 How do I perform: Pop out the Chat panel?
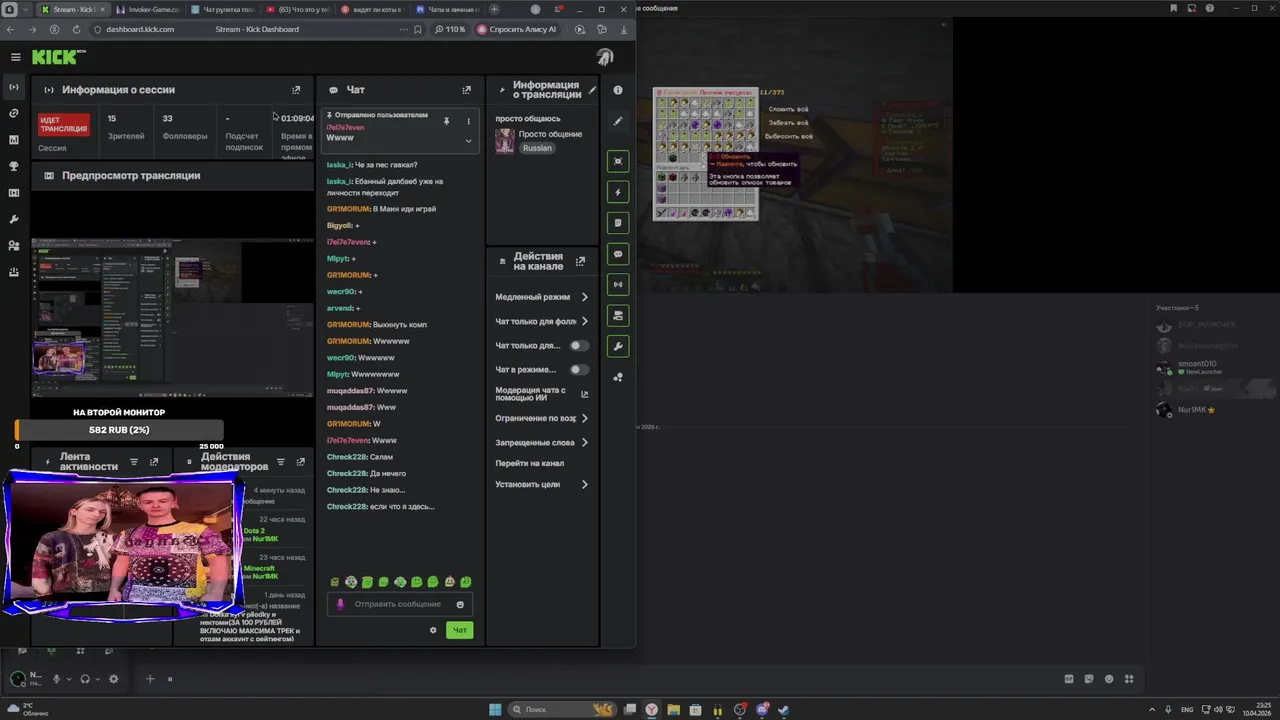[x=466, y=90]
